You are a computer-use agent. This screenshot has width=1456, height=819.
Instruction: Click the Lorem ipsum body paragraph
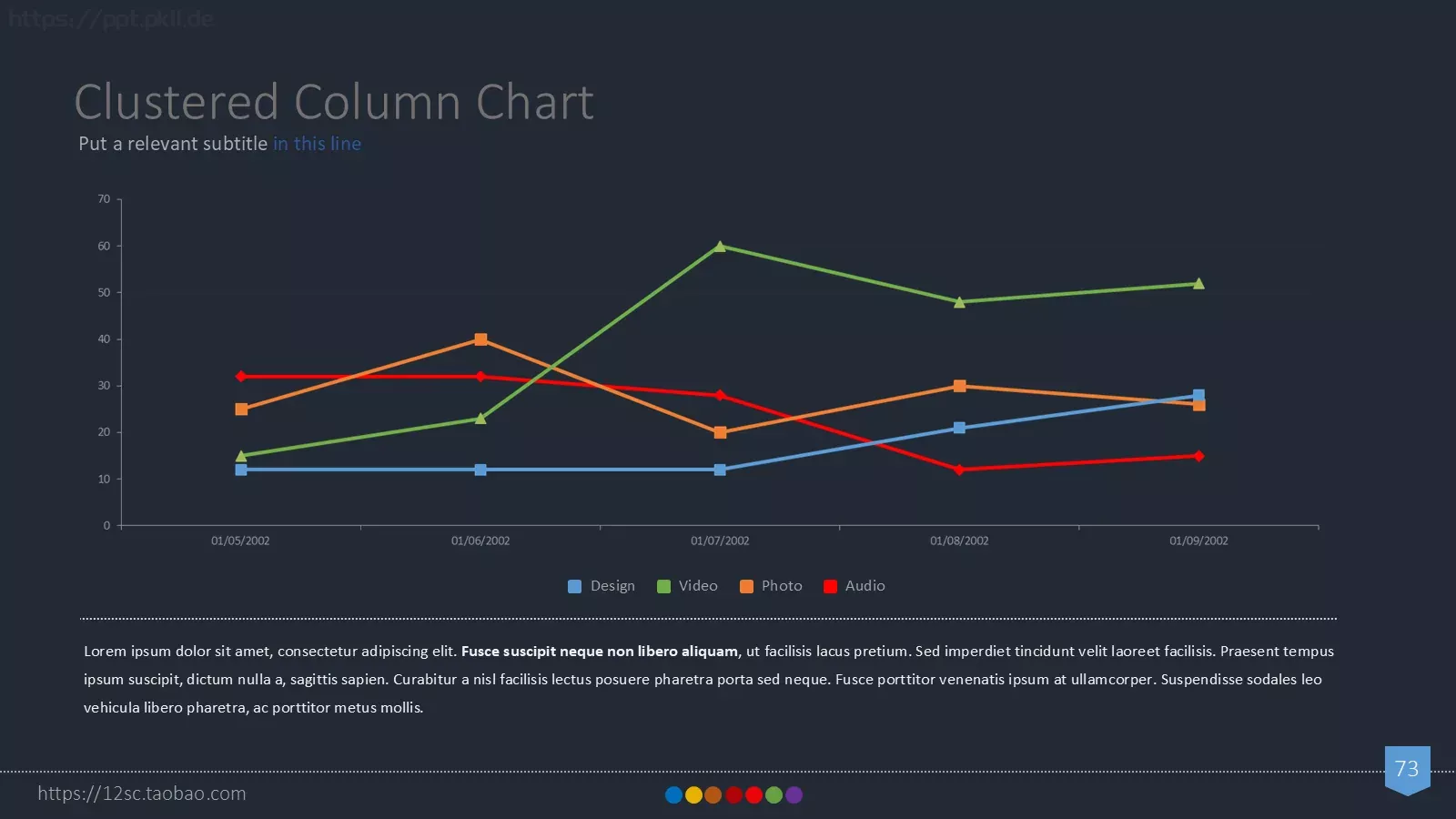click(x=709, y=679)
